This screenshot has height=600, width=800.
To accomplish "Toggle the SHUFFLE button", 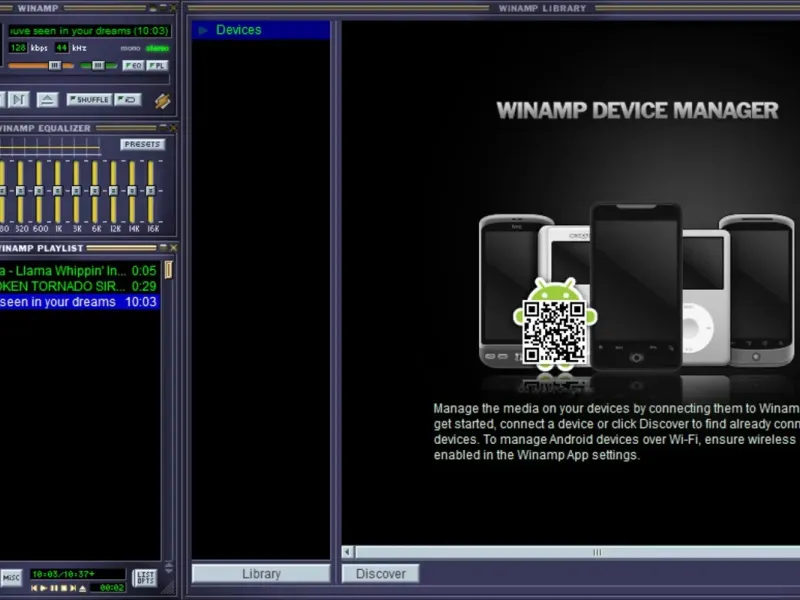I will (x=89, y=99).
